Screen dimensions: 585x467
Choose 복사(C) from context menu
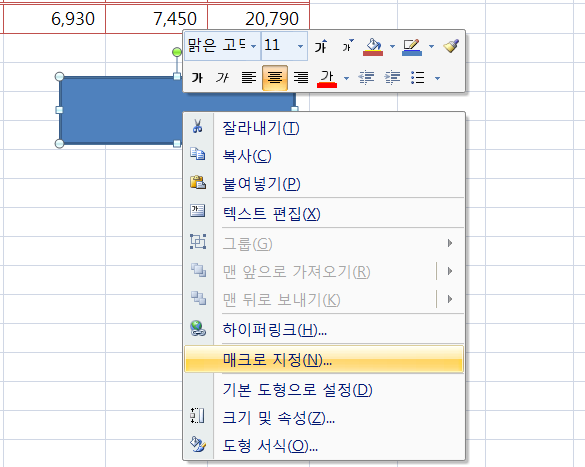(x=324, y=156)
